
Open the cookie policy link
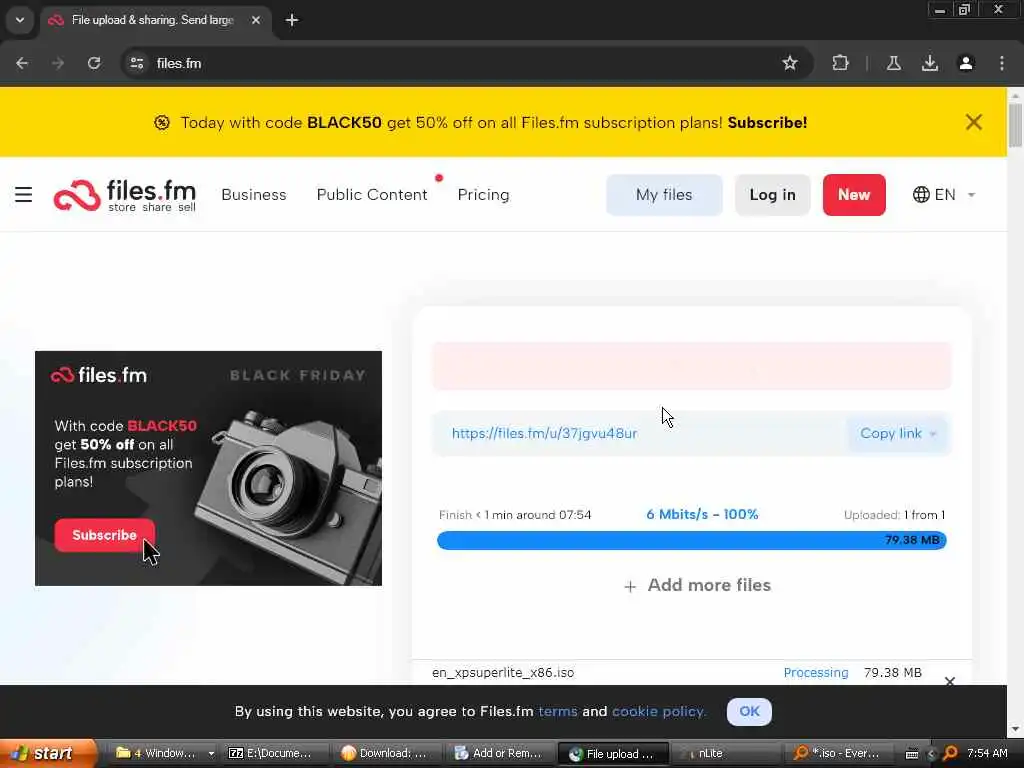click(x=658, y=711)
